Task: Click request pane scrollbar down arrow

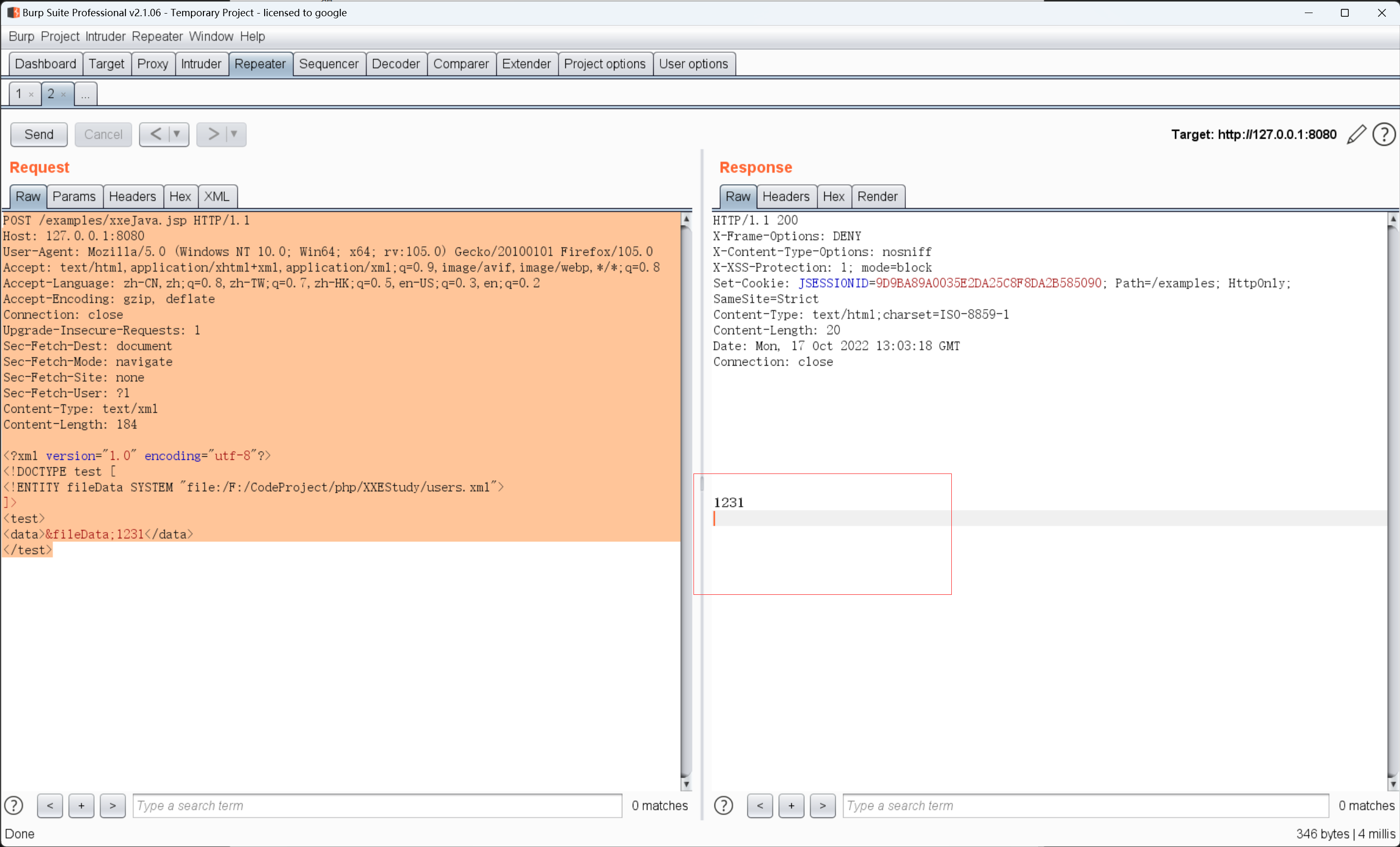Action: pos(686,784)
